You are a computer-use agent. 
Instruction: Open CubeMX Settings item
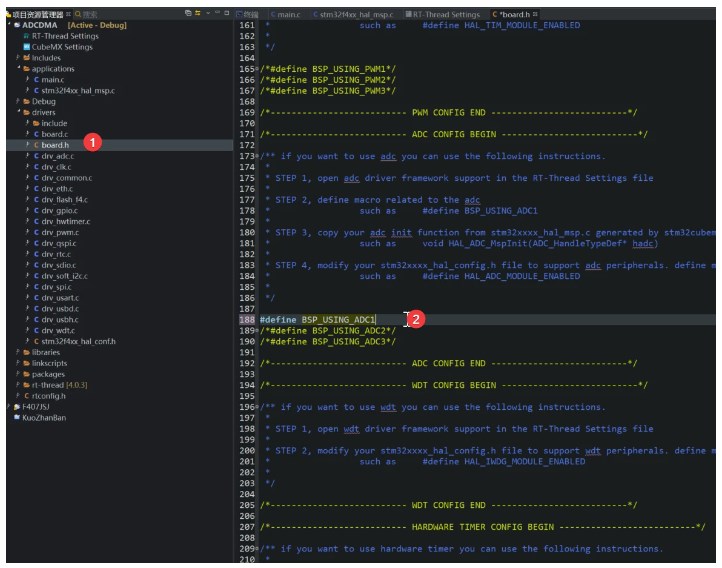(62, 47)
